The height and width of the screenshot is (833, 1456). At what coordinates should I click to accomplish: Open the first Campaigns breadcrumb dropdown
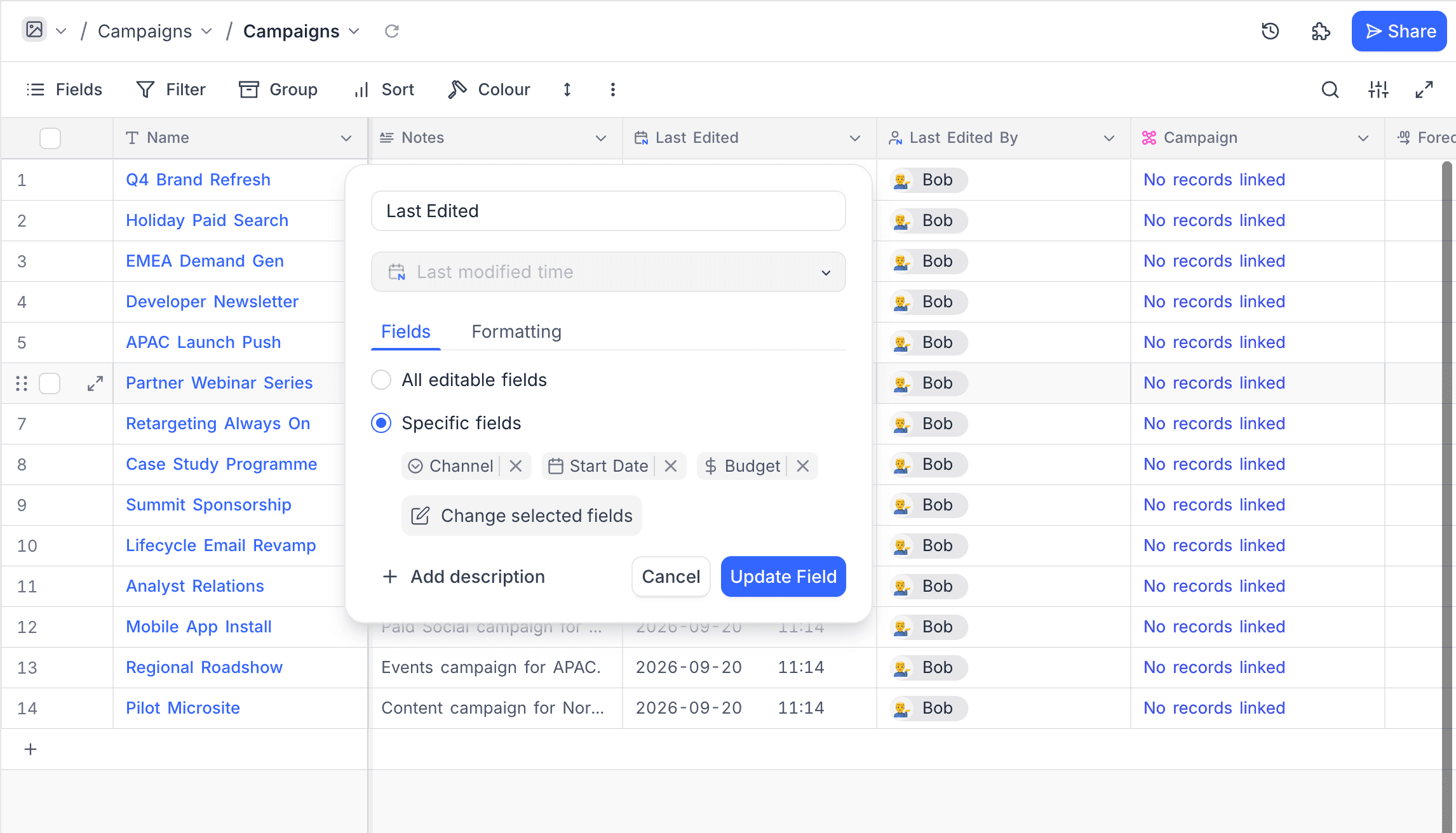155,31
